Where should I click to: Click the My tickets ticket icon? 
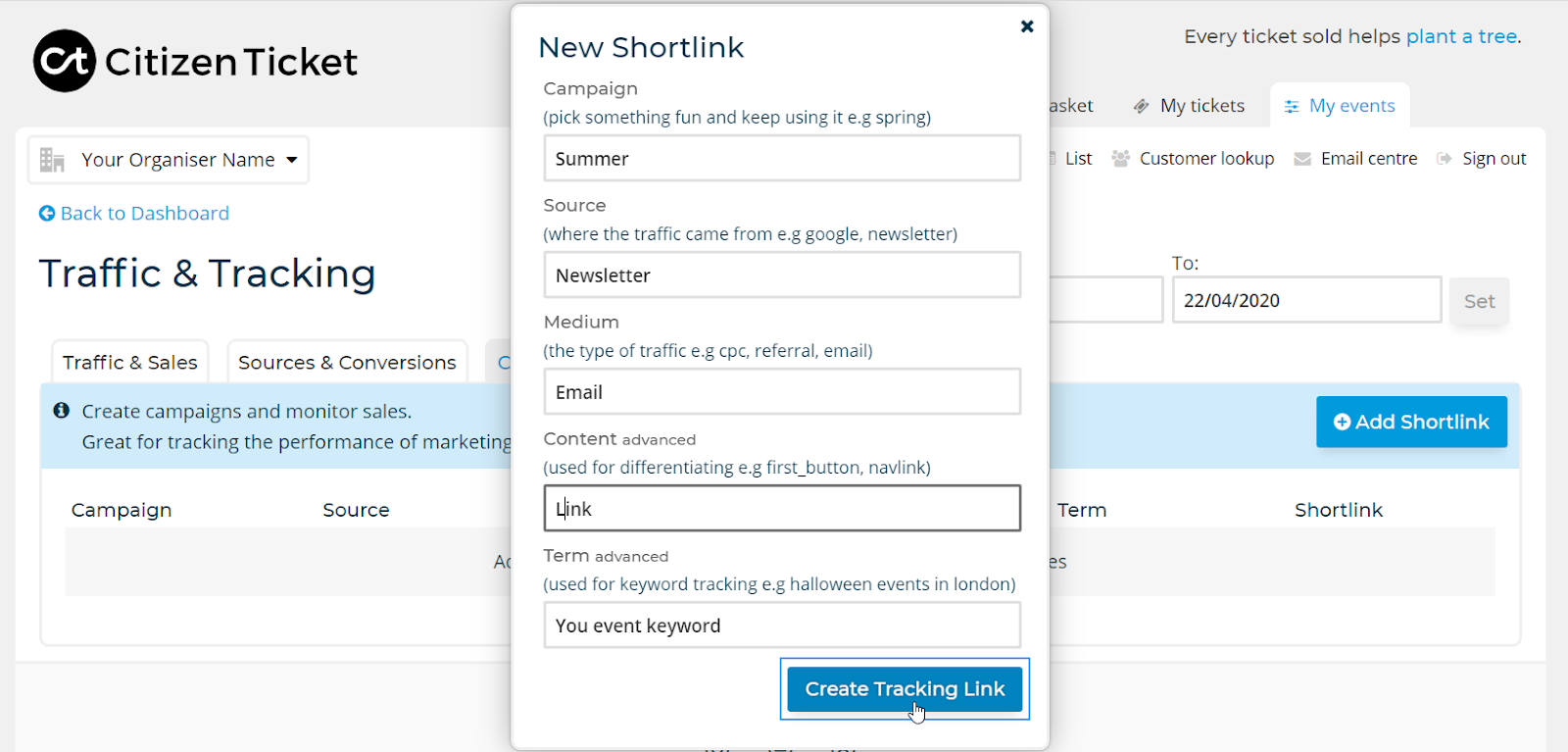point(1141,106)
